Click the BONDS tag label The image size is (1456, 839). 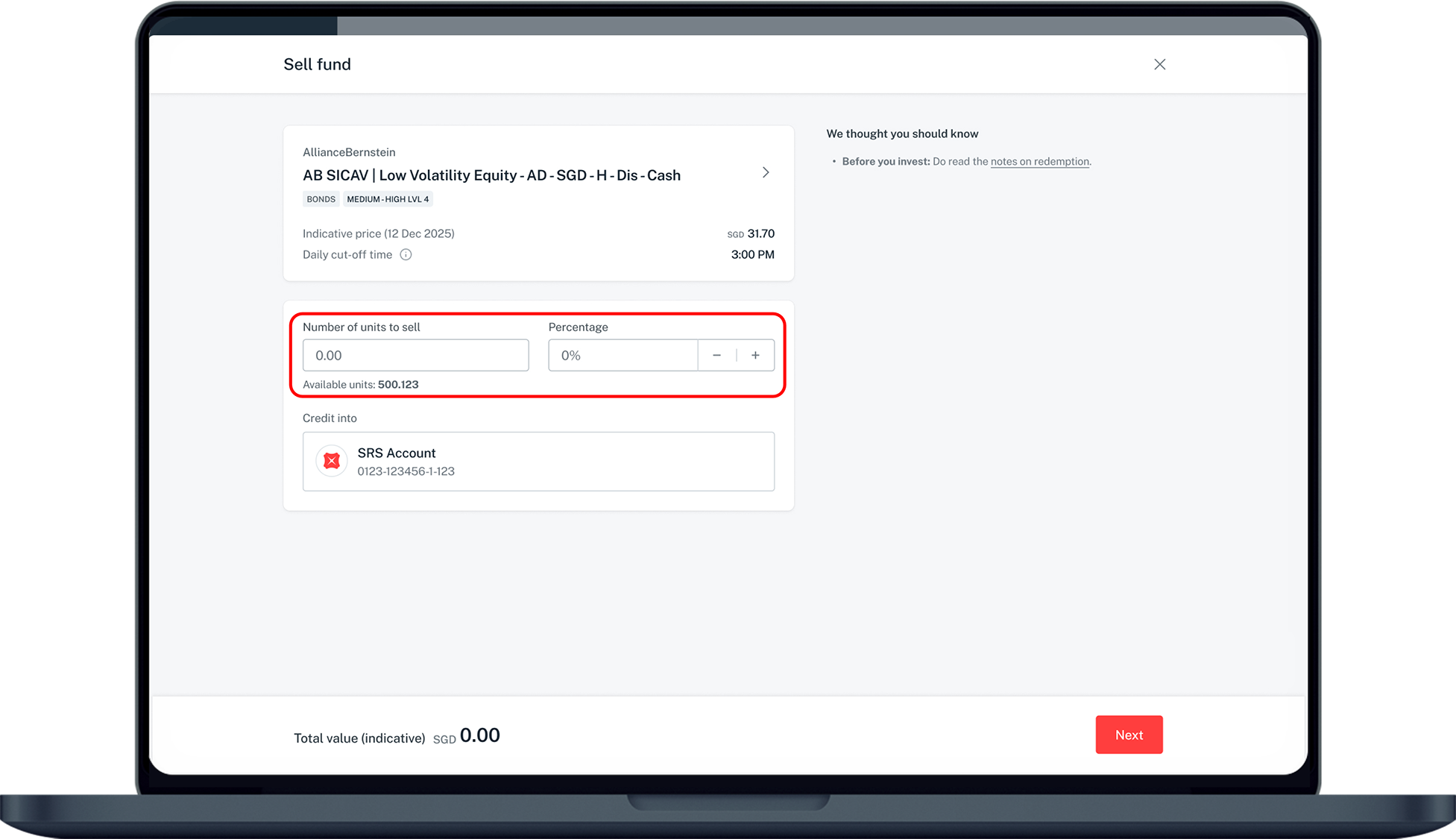(321, 199)
